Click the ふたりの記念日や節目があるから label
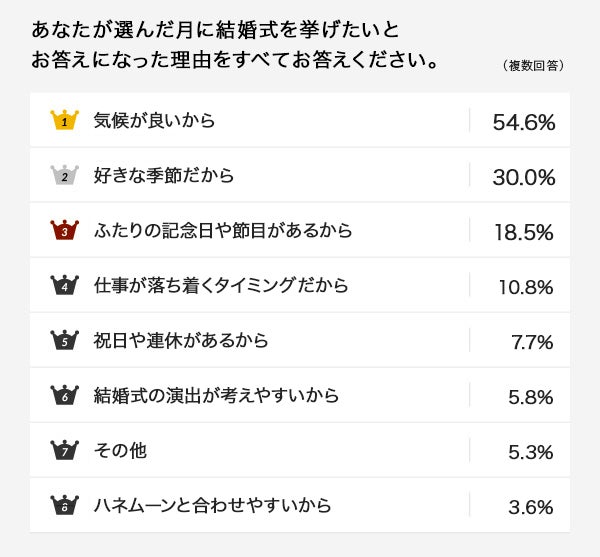600x557 pixels. 222,231
